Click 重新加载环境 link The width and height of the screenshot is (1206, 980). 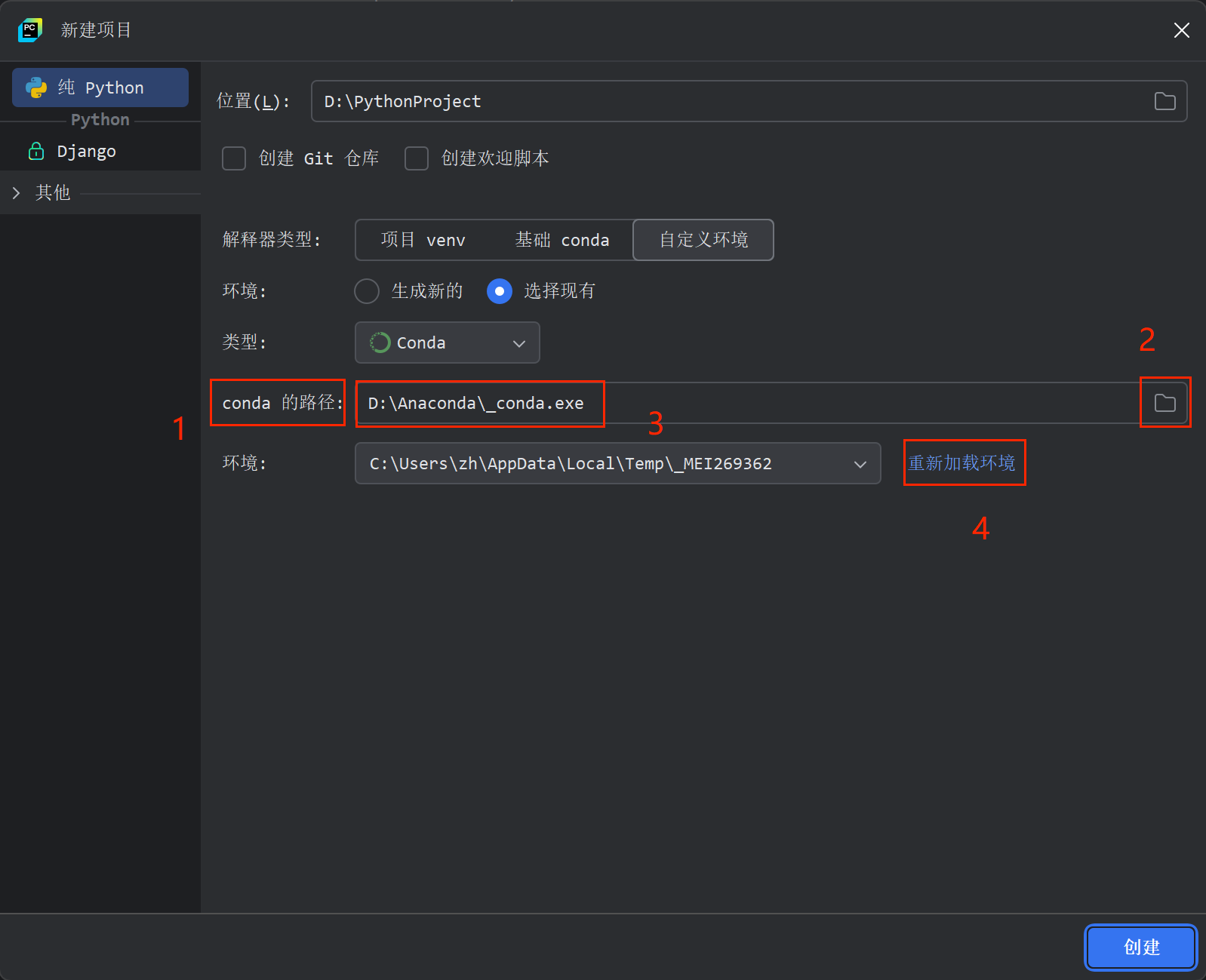pyautogui.click(x=962, y=462)
